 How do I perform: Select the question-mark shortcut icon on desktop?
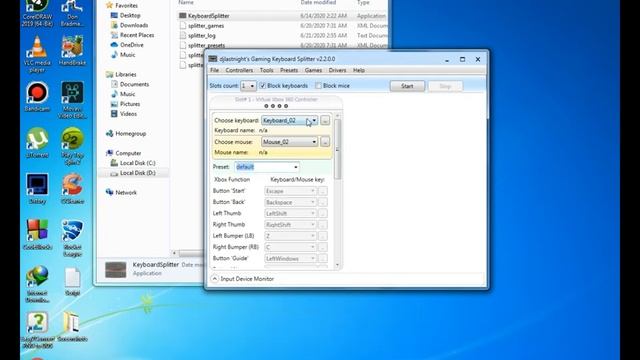pyautogui.click(x=37, y=330)
